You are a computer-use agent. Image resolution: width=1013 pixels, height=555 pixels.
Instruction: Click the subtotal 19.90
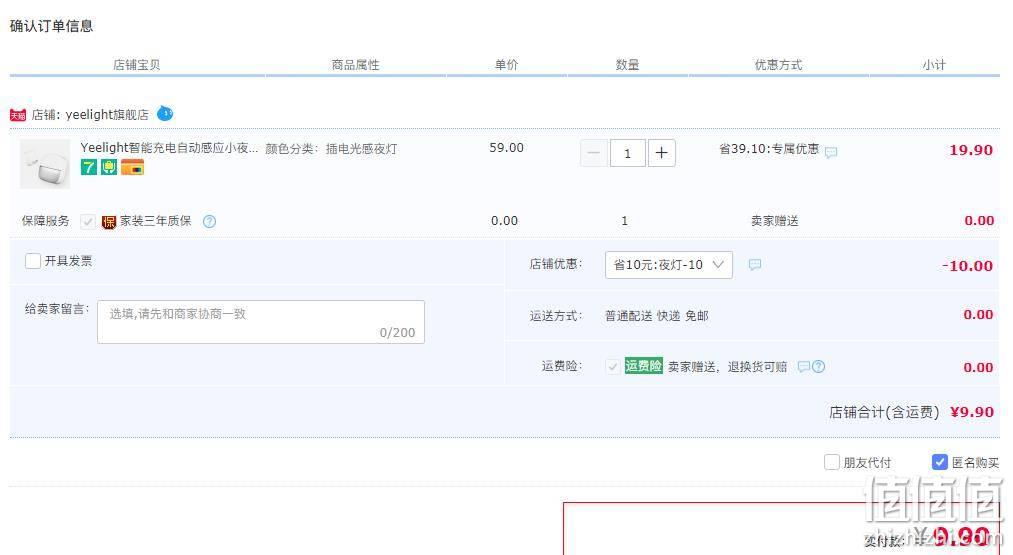pos(971,151)
